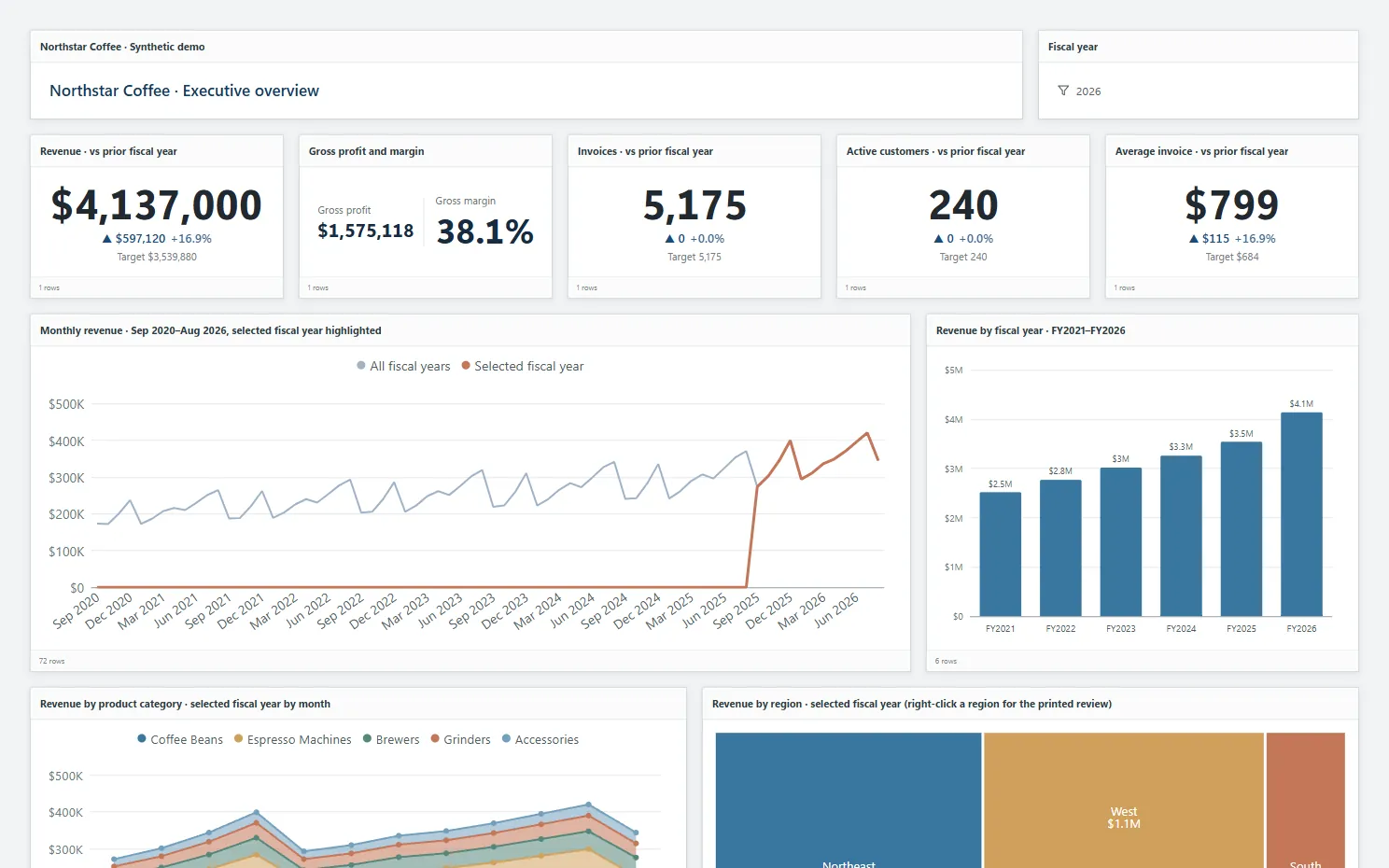Click the $4.1M label above FY2026 bar

[x=1301, y=404]
